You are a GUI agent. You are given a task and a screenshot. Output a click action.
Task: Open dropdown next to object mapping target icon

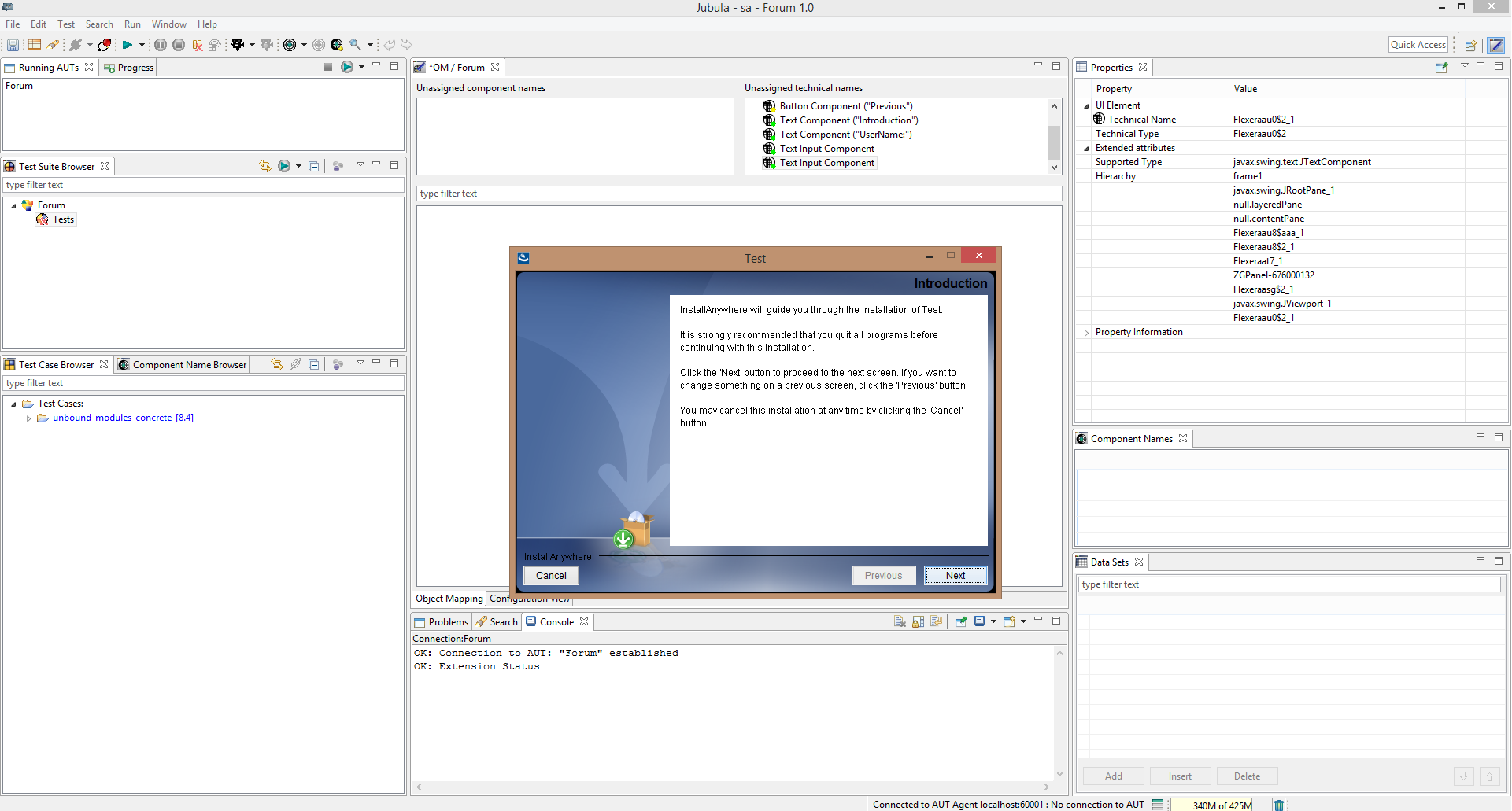(x=304, y=45)
